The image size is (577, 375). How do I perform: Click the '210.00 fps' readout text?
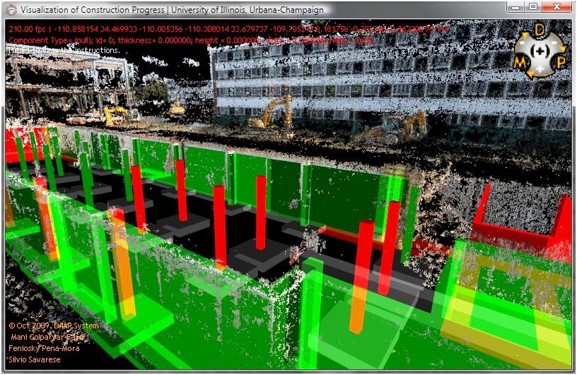pos(27,29)
